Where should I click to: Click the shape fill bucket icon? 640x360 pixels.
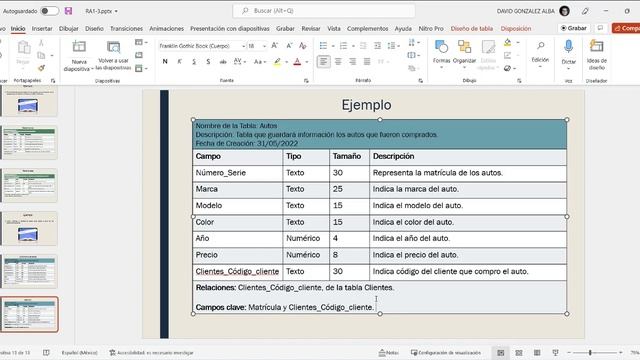[507, 42]
